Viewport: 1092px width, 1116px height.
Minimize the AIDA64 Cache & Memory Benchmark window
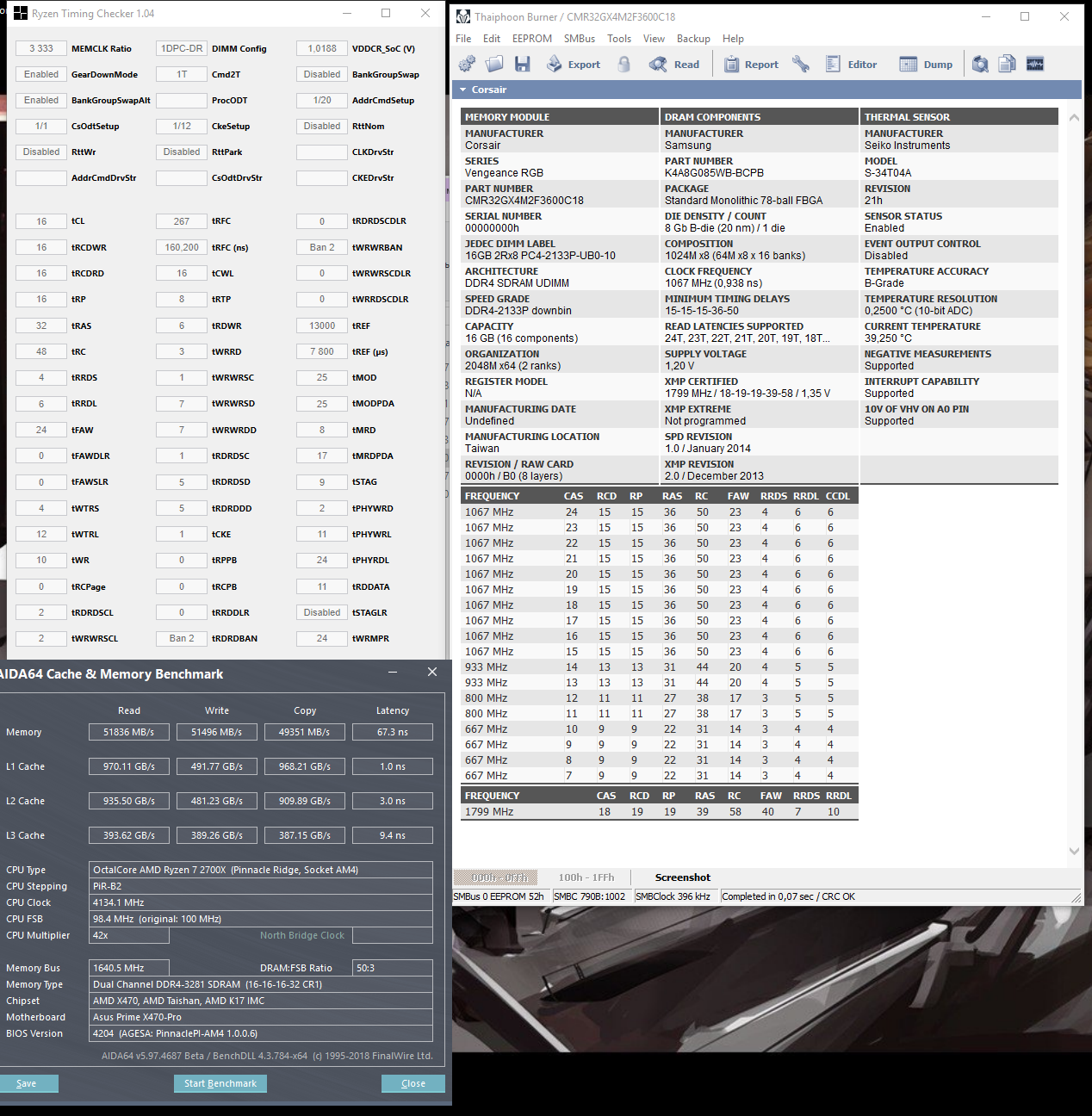393,673
